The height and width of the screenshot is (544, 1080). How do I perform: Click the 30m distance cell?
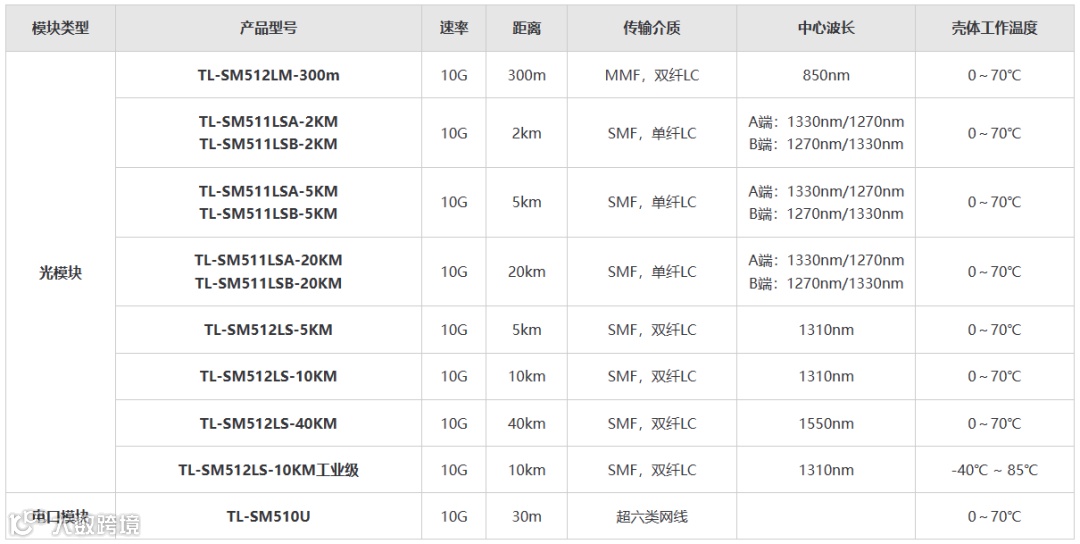coord(527,516)
